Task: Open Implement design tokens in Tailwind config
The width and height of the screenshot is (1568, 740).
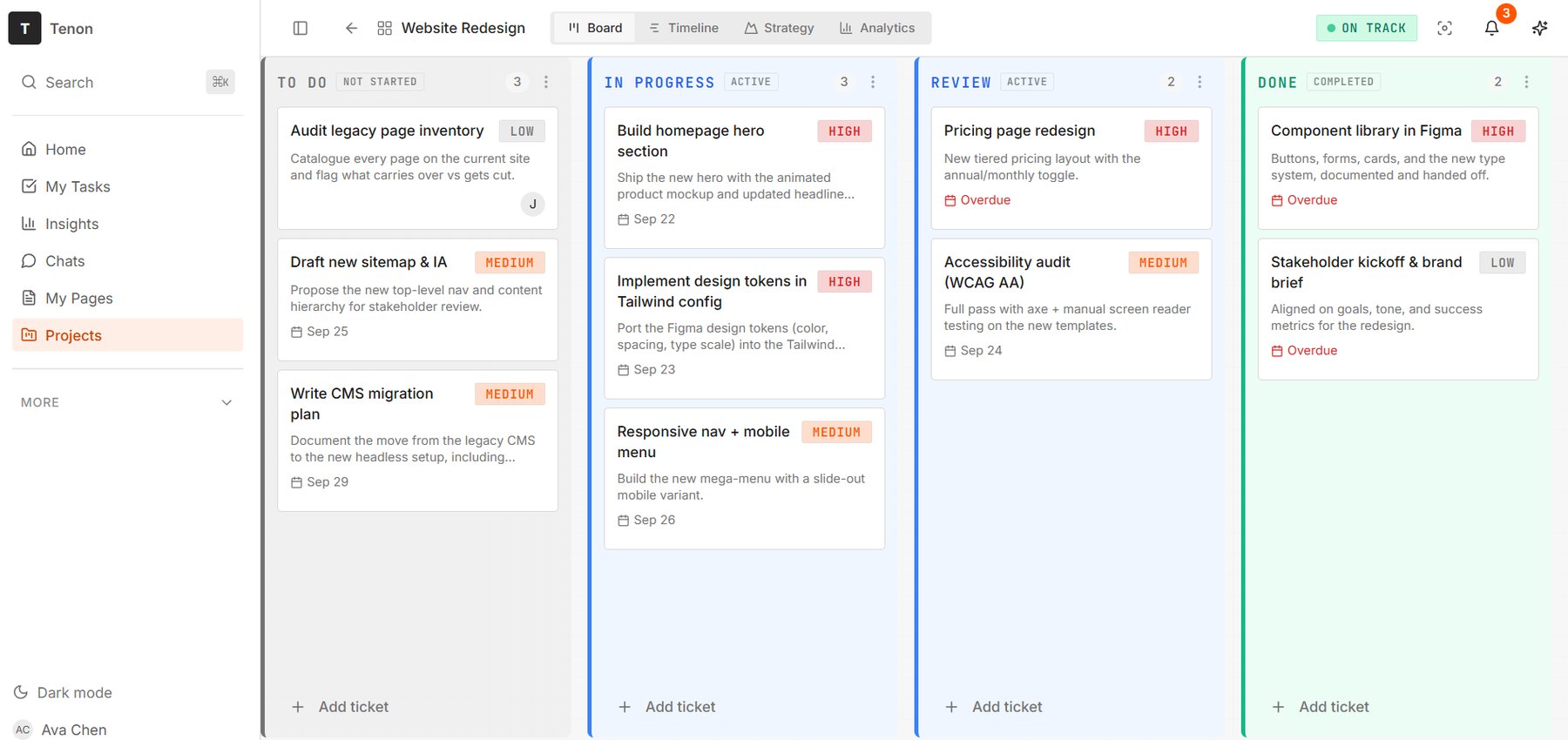Action: point(744,328)
